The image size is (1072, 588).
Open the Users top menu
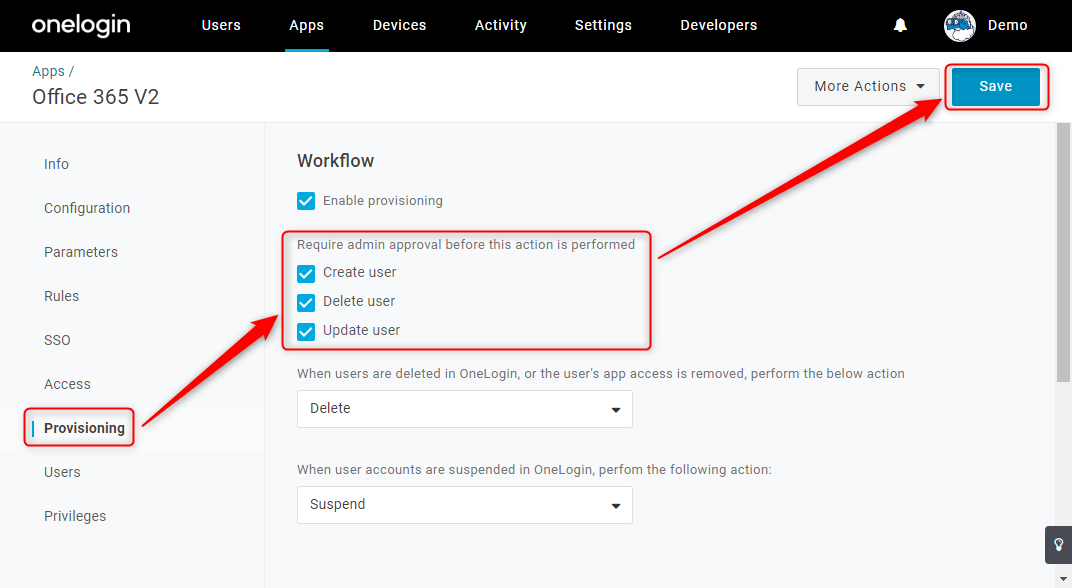pyautogui.click(x=221, y=25)
